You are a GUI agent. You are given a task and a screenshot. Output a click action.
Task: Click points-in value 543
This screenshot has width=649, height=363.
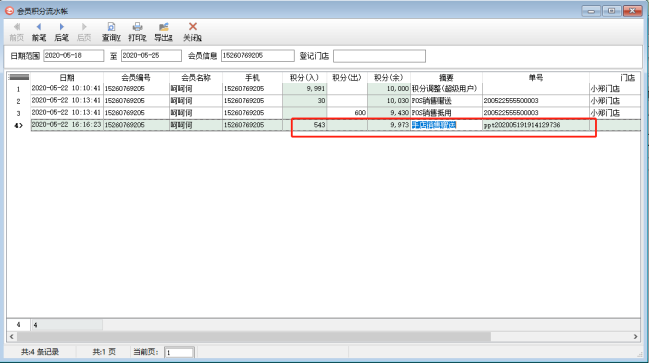point(319,125)
